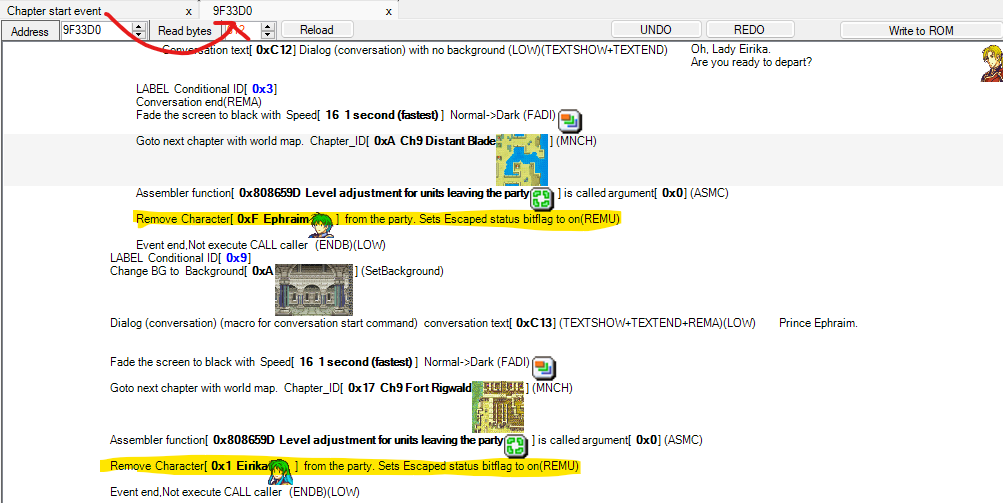Screen dimensions: 1003x503
Task: Click the Address label button
Action: pyautogui.click(x=29, y=31)
